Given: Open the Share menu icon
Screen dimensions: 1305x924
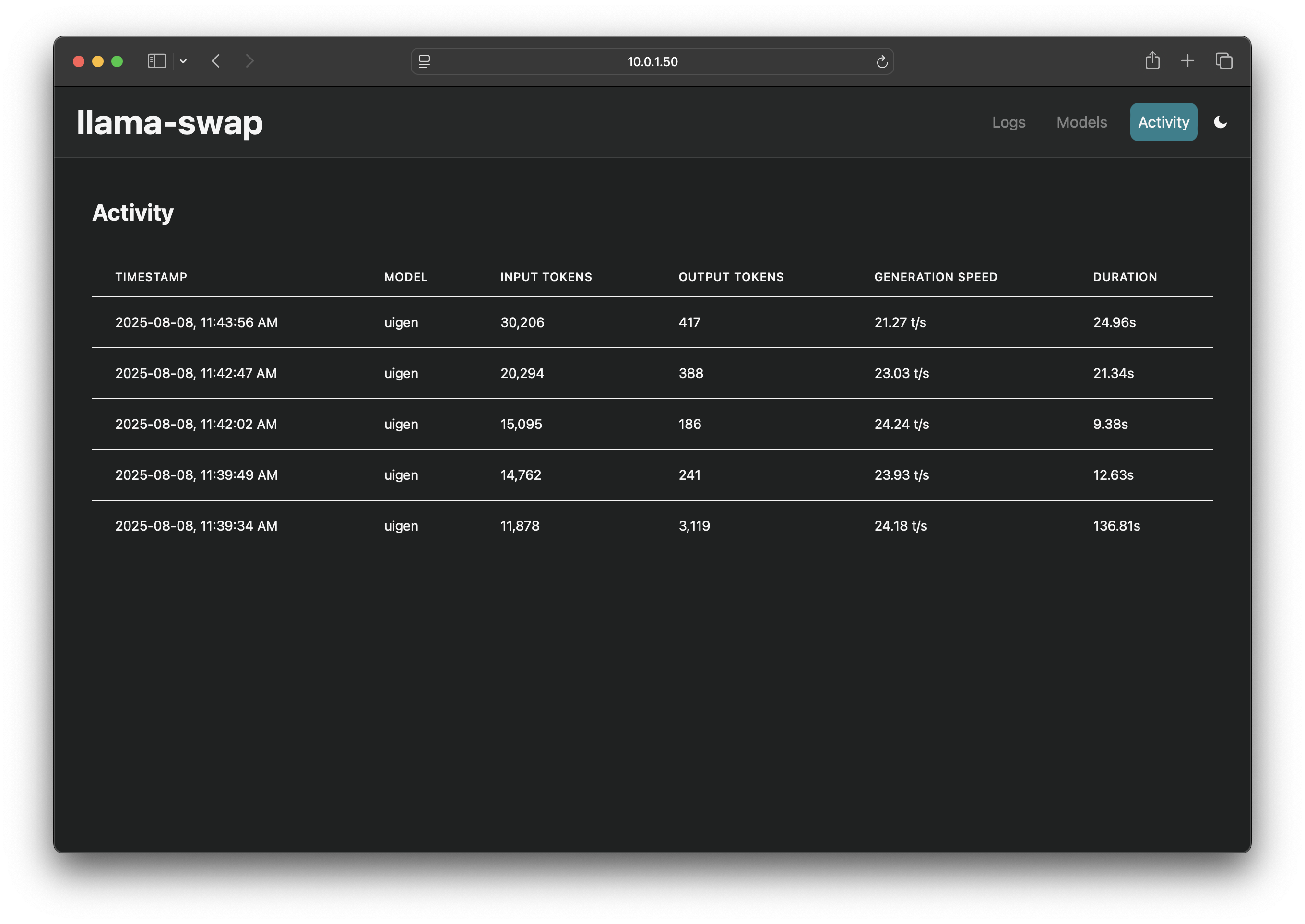Looking at the screenshot, I should [x=1152, y=60].
